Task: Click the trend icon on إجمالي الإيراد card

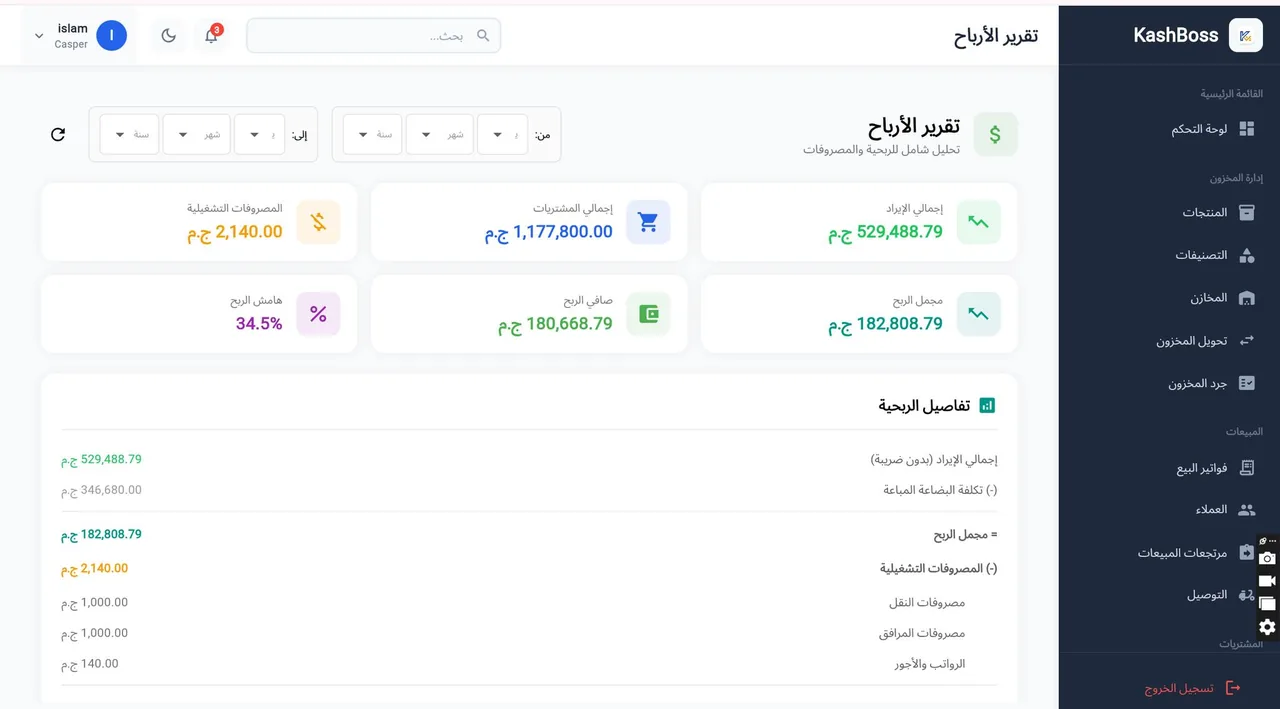Action: (978, 222)
